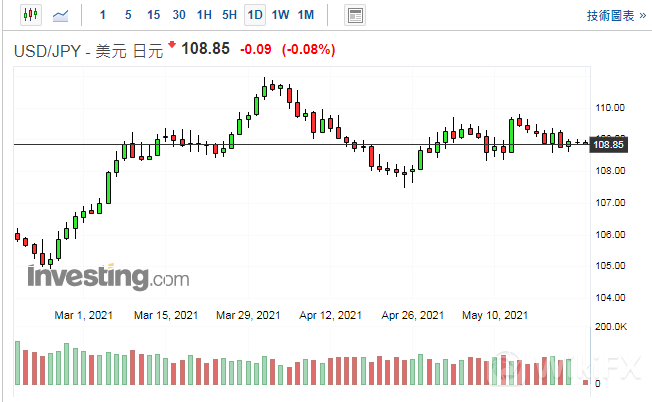Choose the 5H timeframe
The height and width of the screenshot is (402, 652).
[x=229, y=15]
